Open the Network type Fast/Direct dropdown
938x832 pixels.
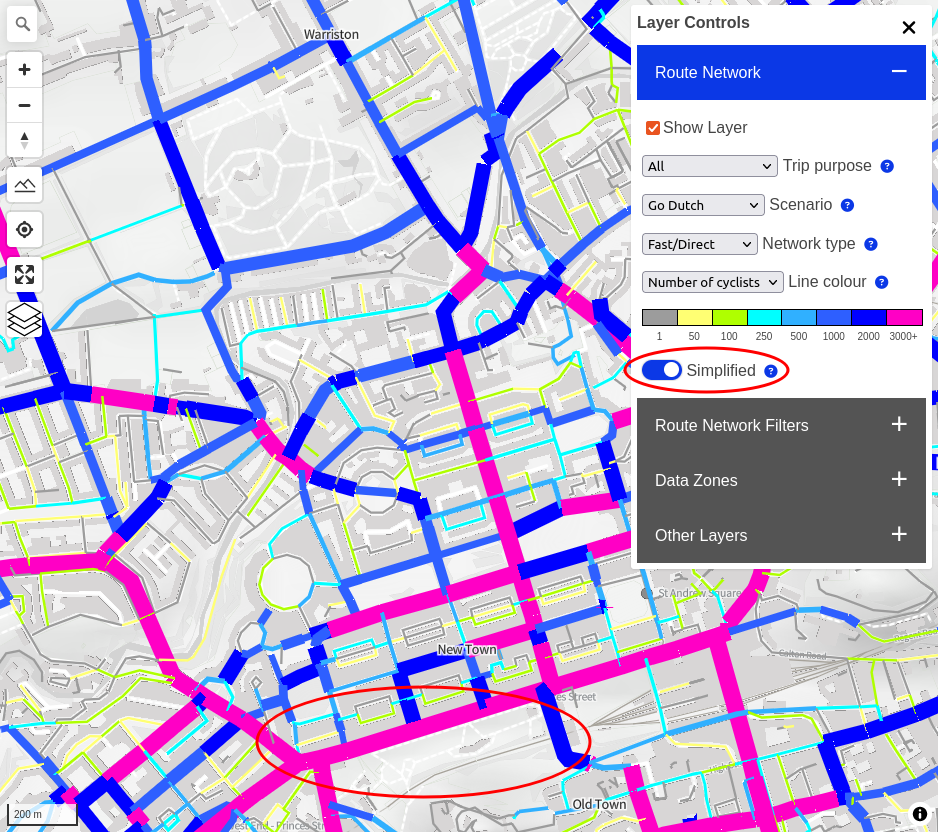[x=699, y=244]
